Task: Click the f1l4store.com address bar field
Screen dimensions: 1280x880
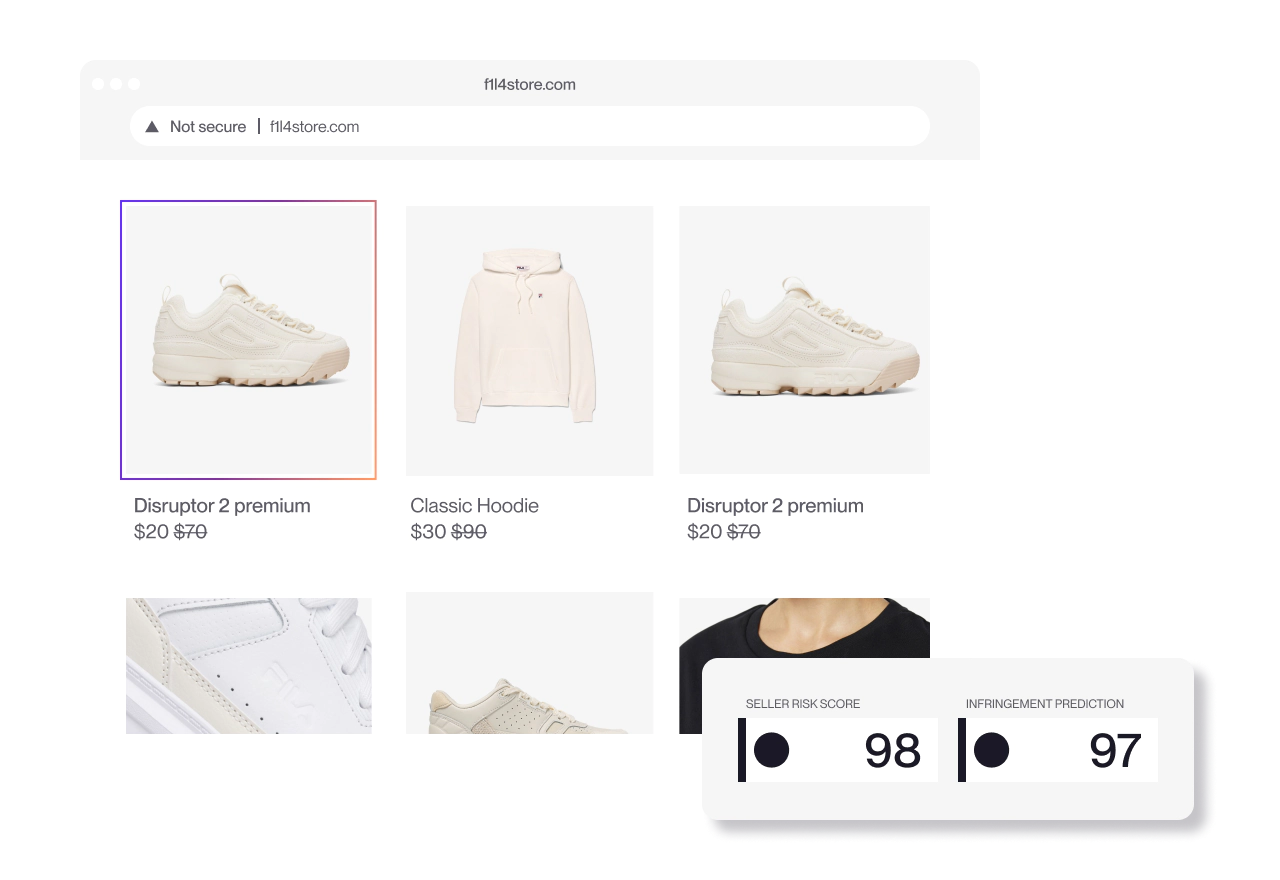Action: [530, 126]
